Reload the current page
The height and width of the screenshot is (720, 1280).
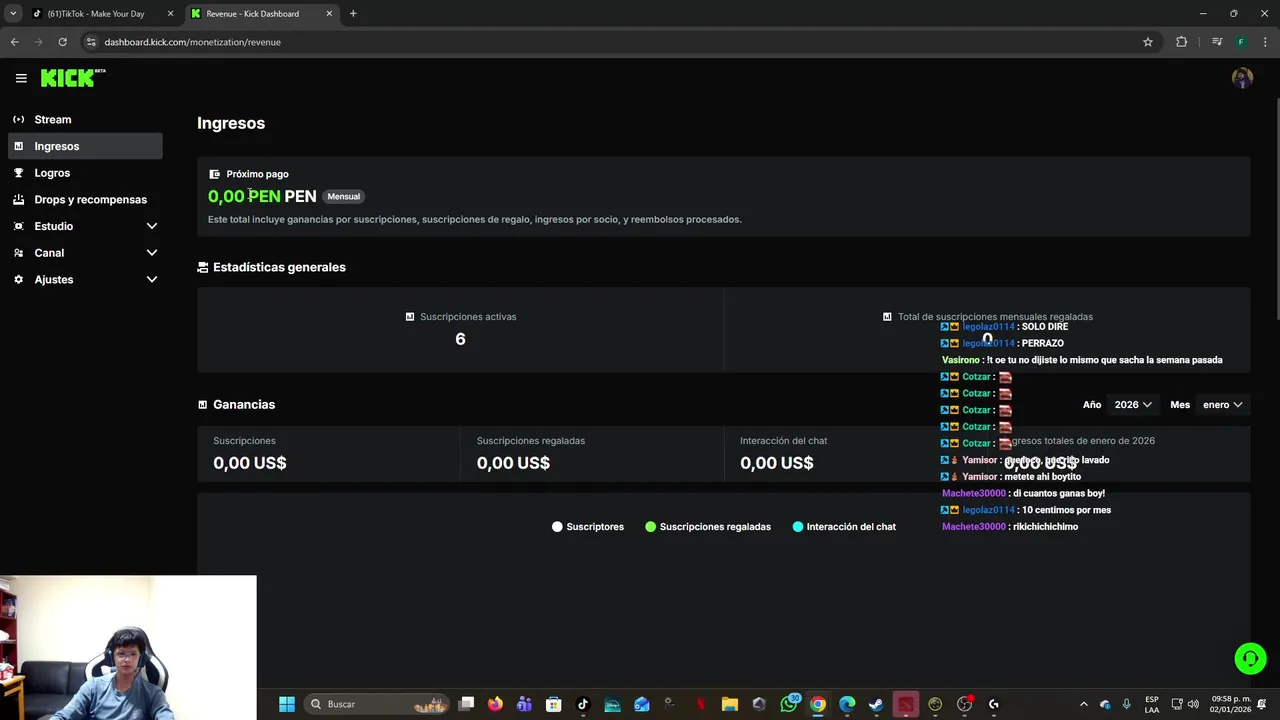62,42
